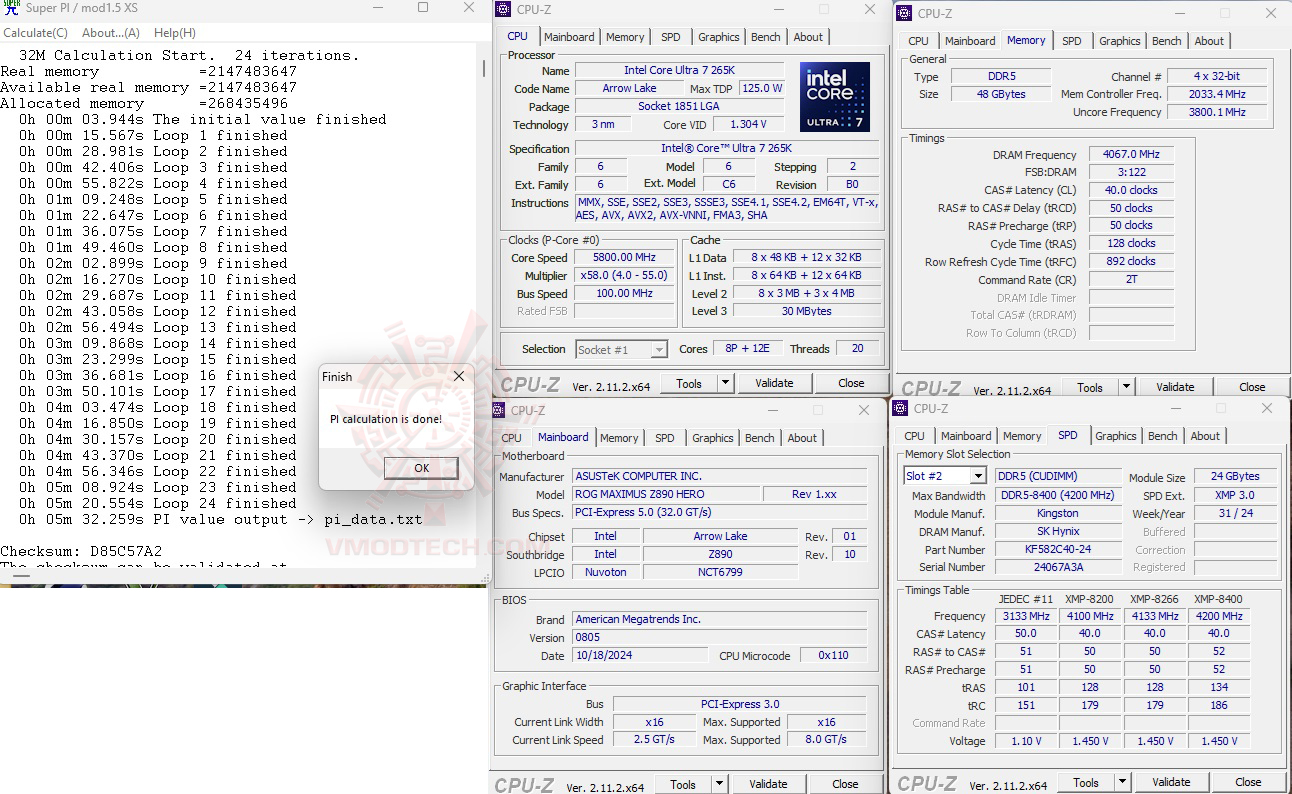Click the Close button in the SPD slot window
Viewport: 1292px width, 794px height.
pos(1248,782)
